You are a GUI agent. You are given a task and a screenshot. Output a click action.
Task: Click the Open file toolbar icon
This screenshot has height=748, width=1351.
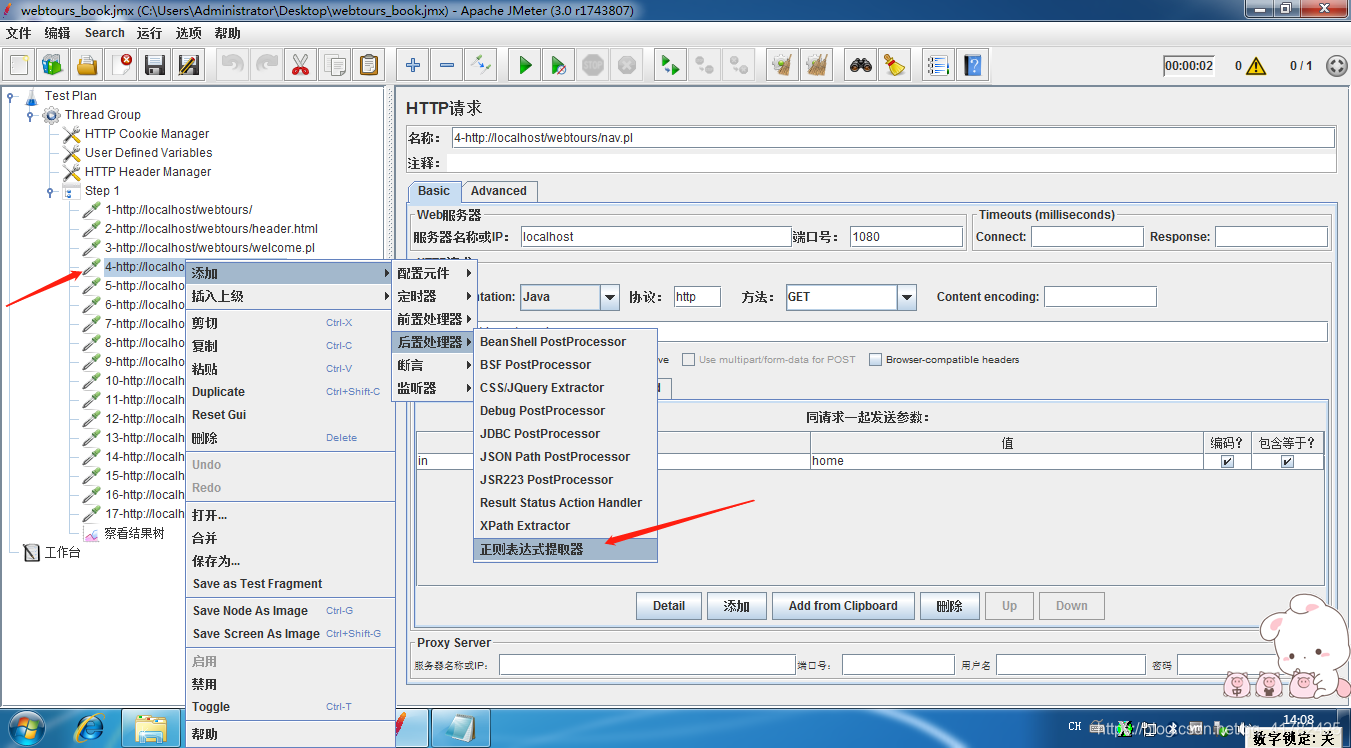tap(87, 66)
